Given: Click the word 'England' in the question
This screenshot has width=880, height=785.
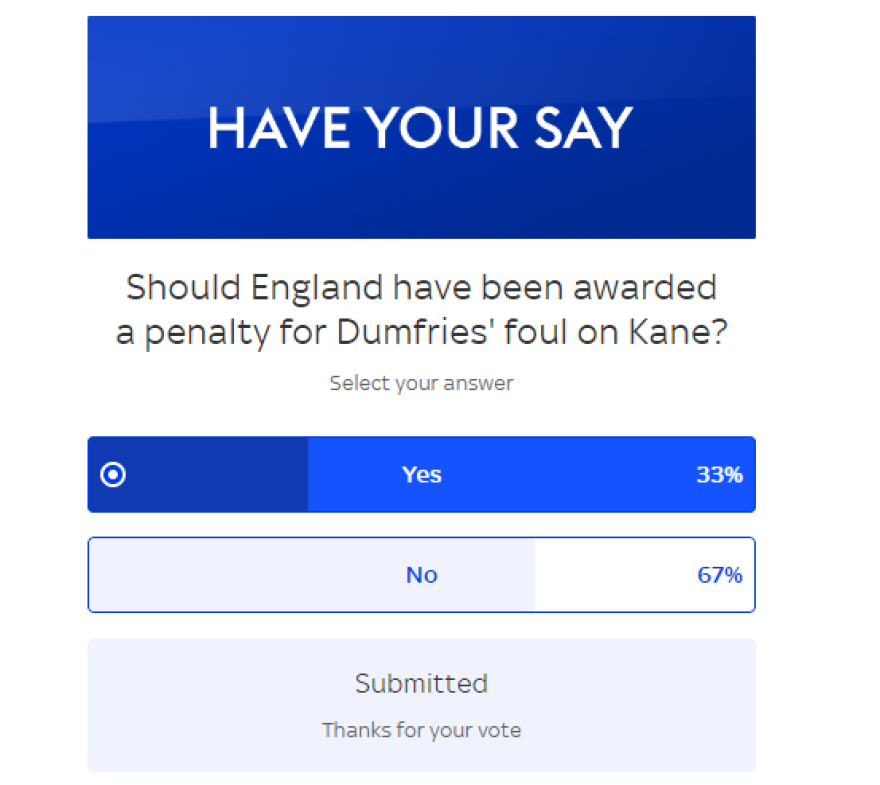Looking at the screenshot, I should coord(317,288).
